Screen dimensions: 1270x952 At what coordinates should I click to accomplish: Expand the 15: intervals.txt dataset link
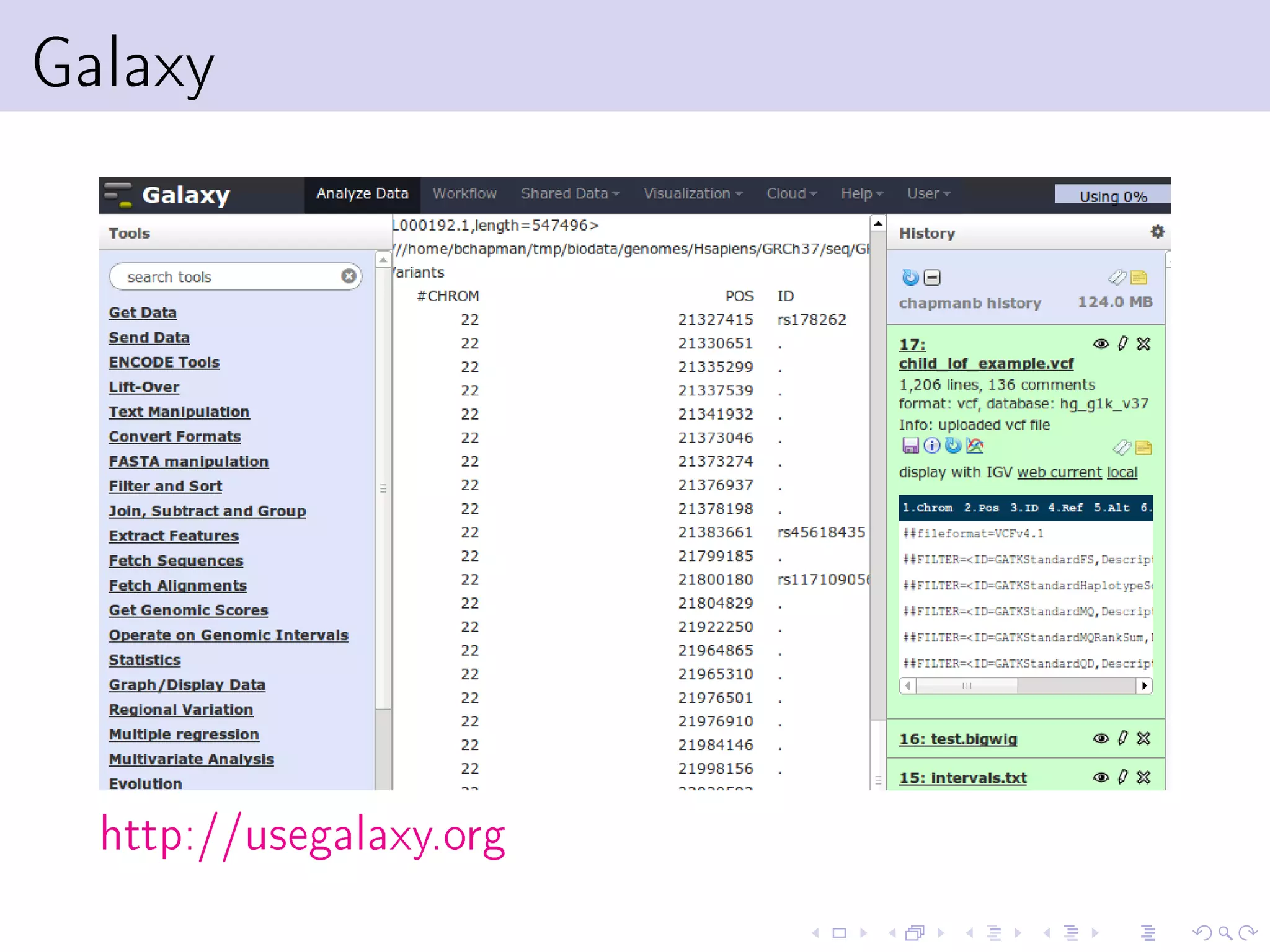[963, 778]
